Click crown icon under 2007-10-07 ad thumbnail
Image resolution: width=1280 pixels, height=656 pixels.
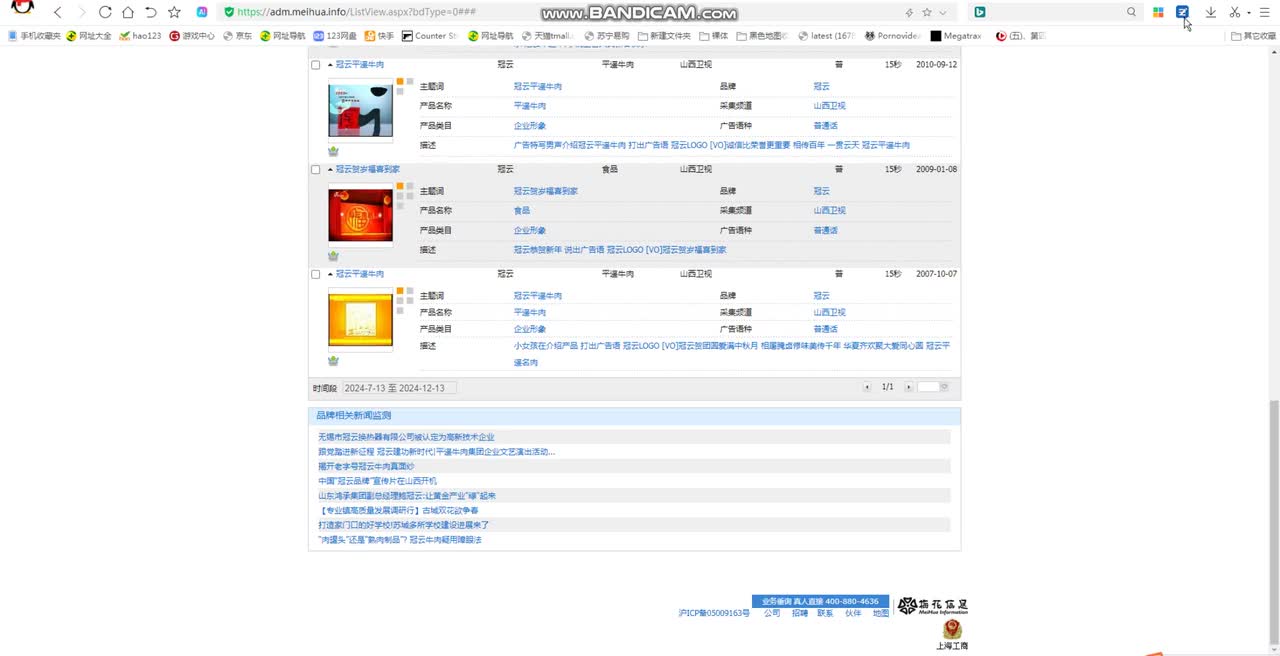[333, 361]
